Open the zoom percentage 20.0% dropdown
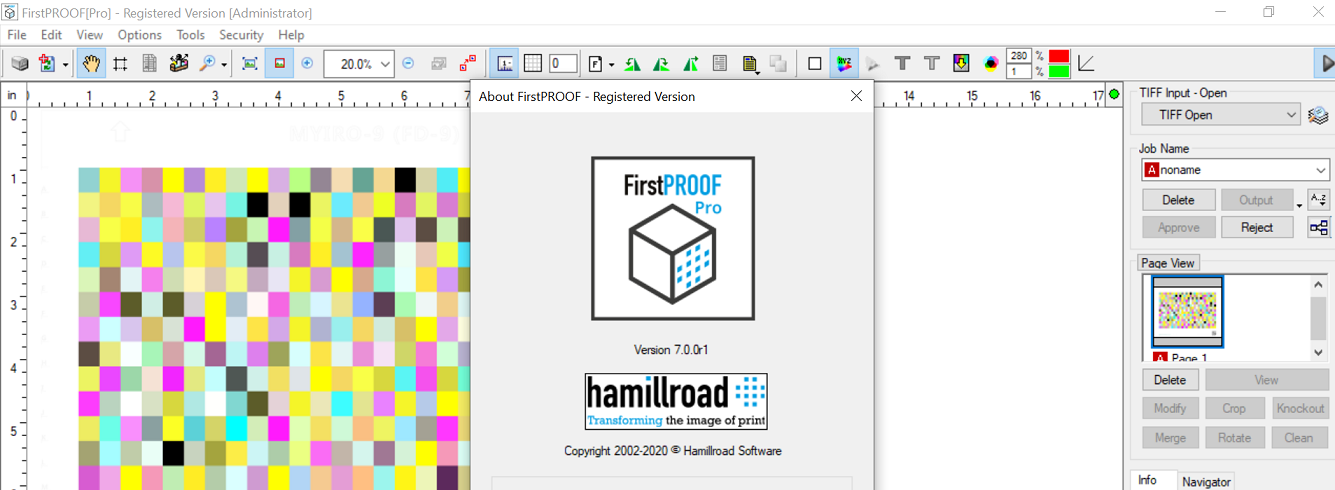1335x490 pixels. coord(387,63)
